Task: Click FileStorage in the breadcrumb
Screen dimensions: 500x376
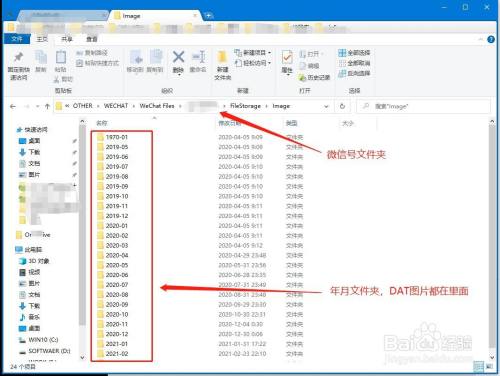Action: coord(245,106)
